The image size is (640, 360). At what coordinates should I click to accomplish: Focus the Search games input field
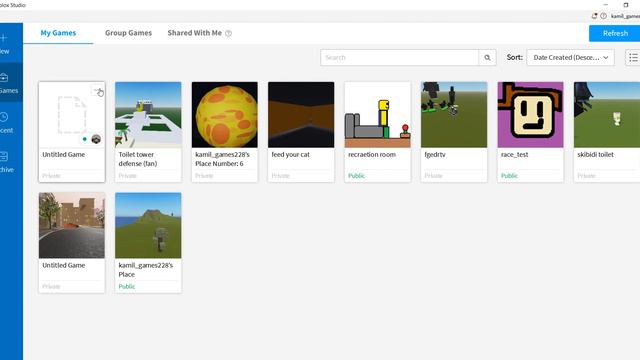click(x=400, y=58)
